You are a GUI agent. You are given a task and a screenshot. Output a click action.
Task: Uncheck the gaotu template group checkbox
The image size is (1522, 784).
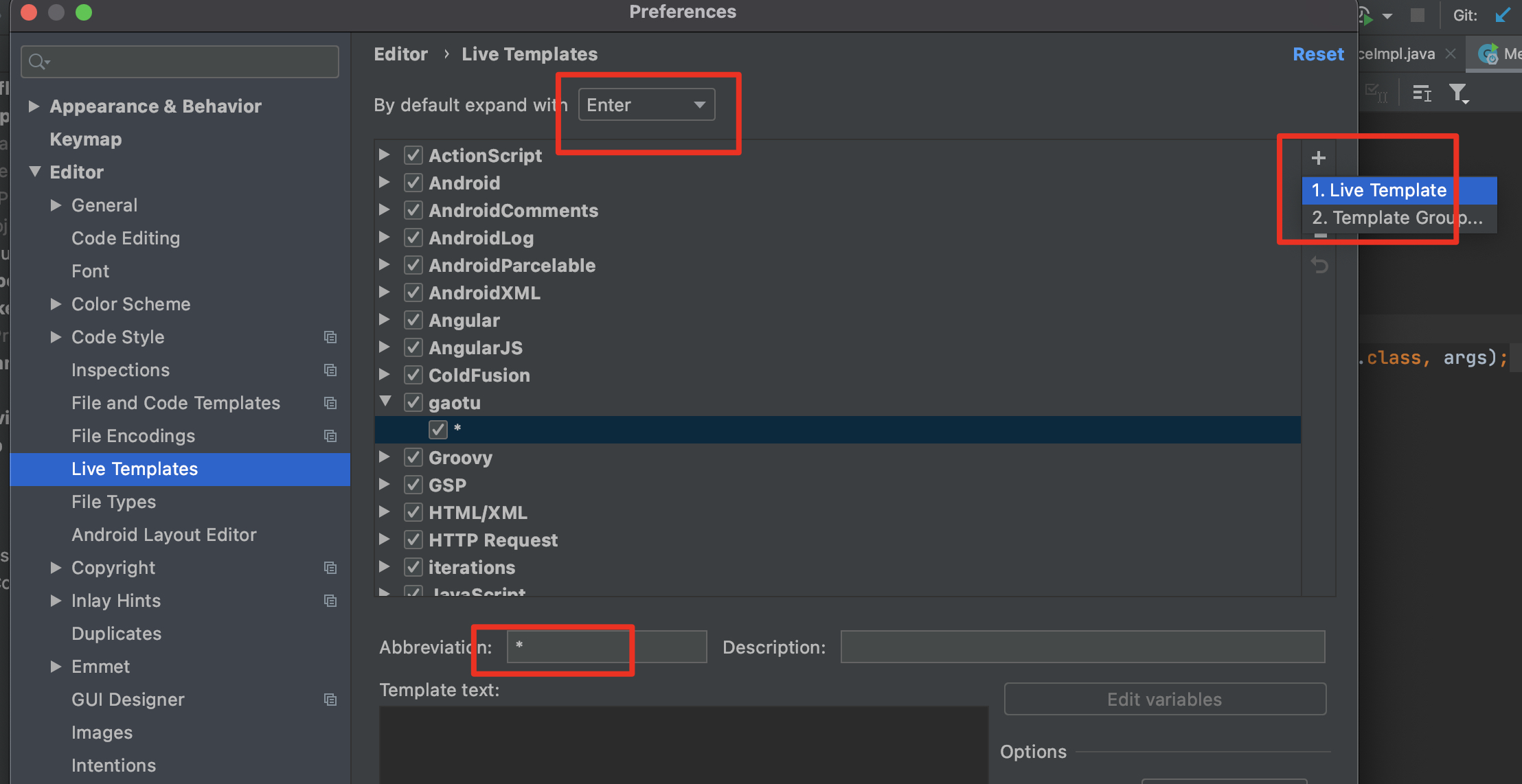pos(413,402)
